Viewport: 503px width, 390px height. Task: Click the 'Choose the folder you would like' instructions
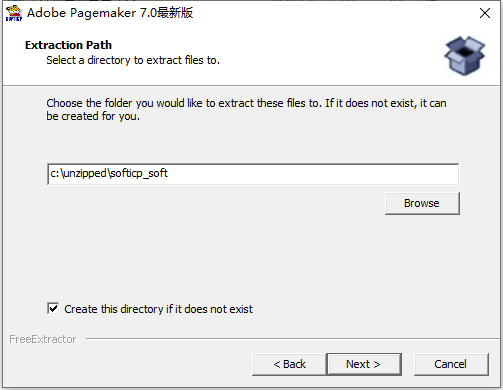click(x=246, y=109)
